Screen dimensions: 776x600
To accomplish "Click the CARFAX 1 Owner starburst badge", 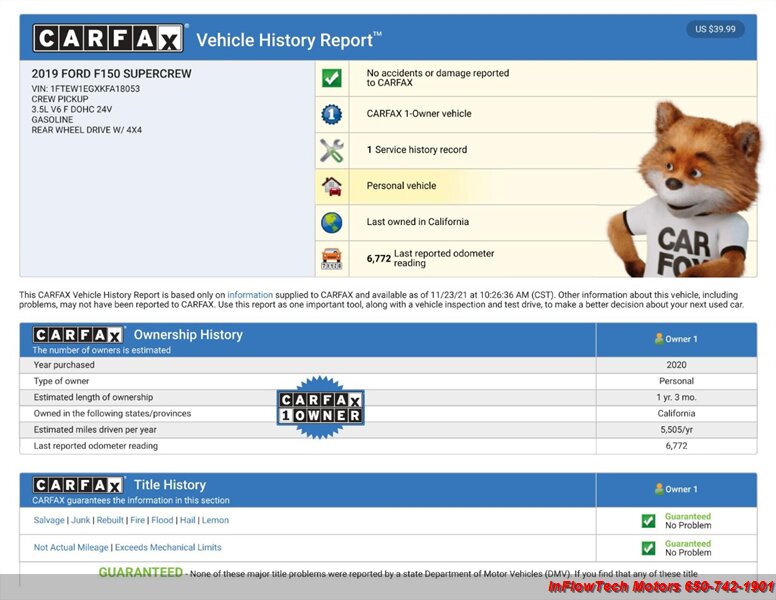I will click(x=320, y=407).
